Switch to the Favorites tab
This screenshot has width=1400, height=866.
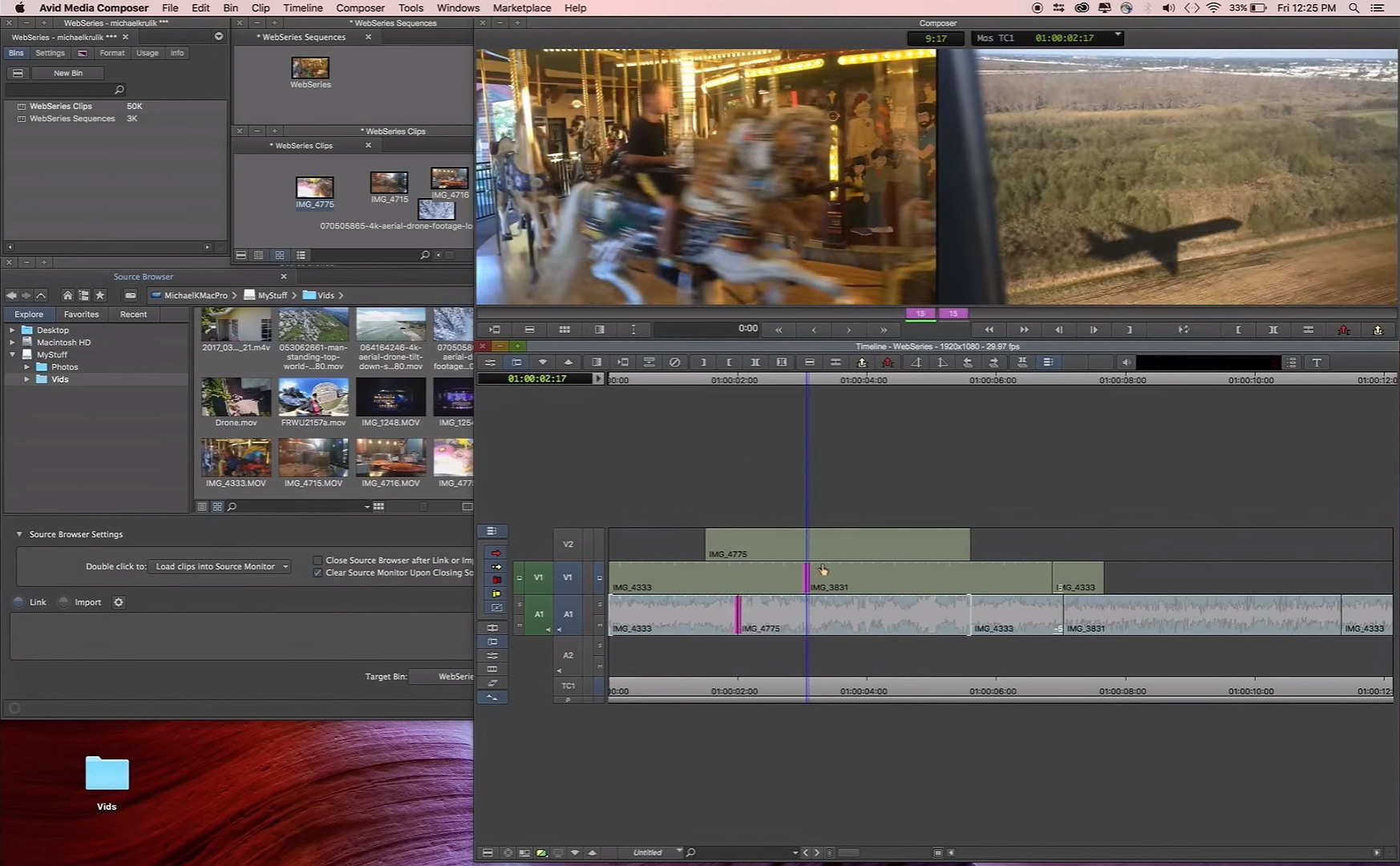81,314
